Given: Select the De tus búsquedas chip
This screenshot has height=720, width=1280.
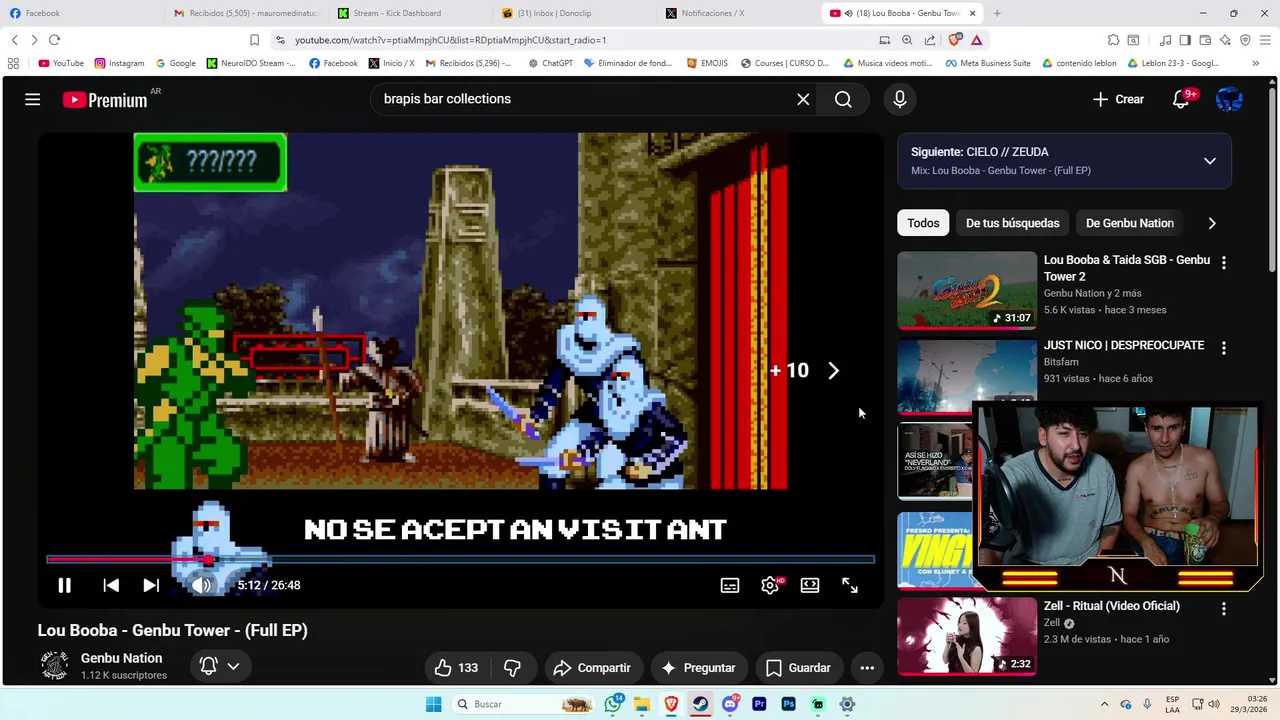Looking at the screenshot, I should coord(1012,223).
